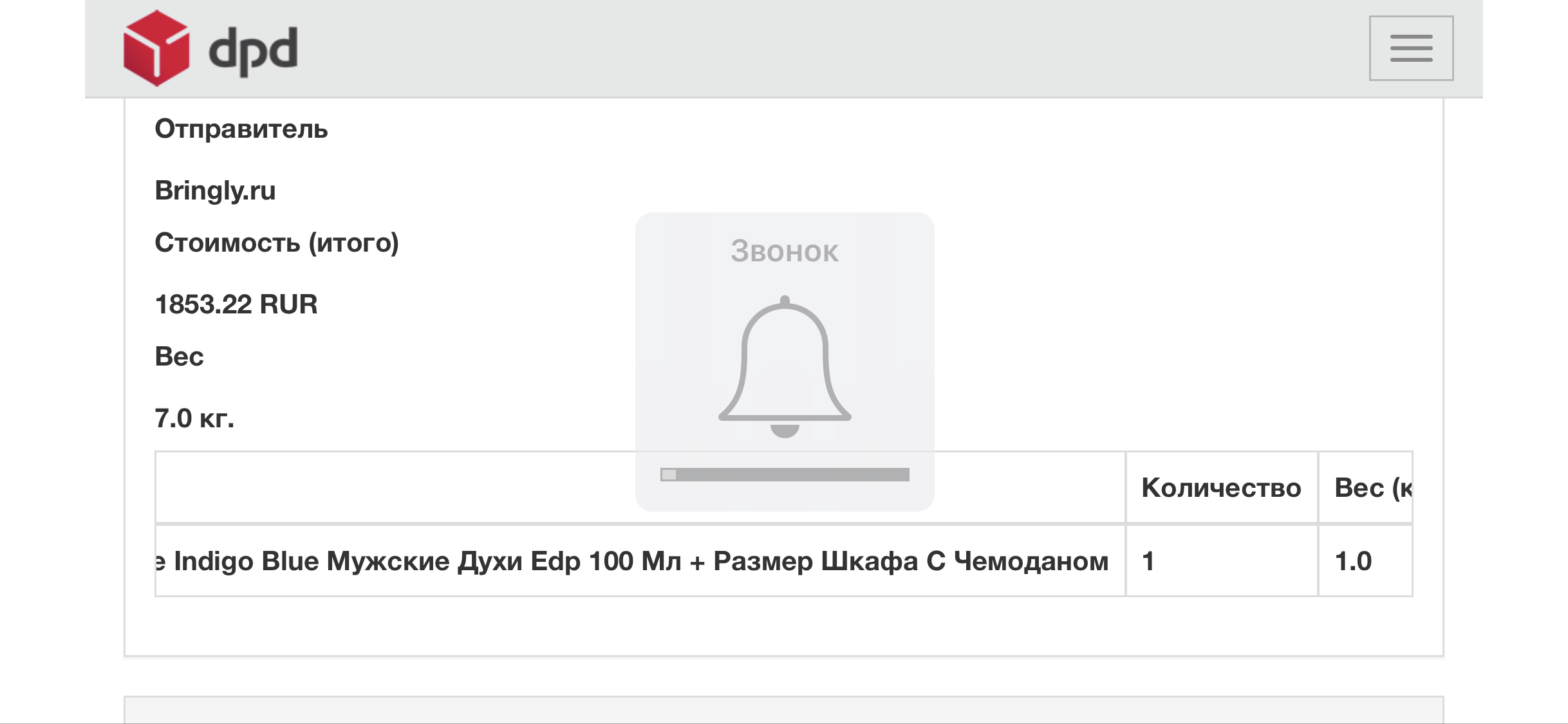Adjust the ringer volume slider bar
The height and width of the screenshot is (724, 1568).
point(785,475)
